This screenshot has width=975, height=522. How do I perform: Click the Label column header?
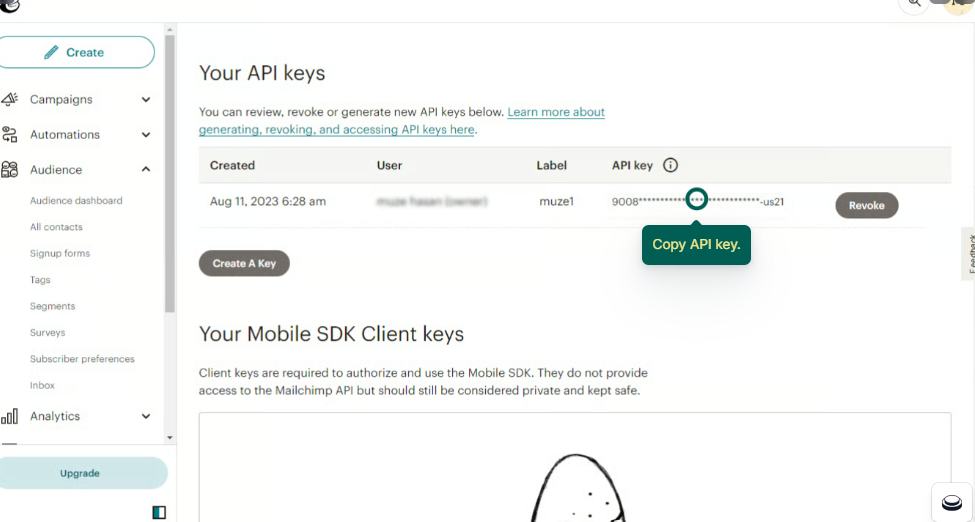pyautogui.click(x=552, y=165)
